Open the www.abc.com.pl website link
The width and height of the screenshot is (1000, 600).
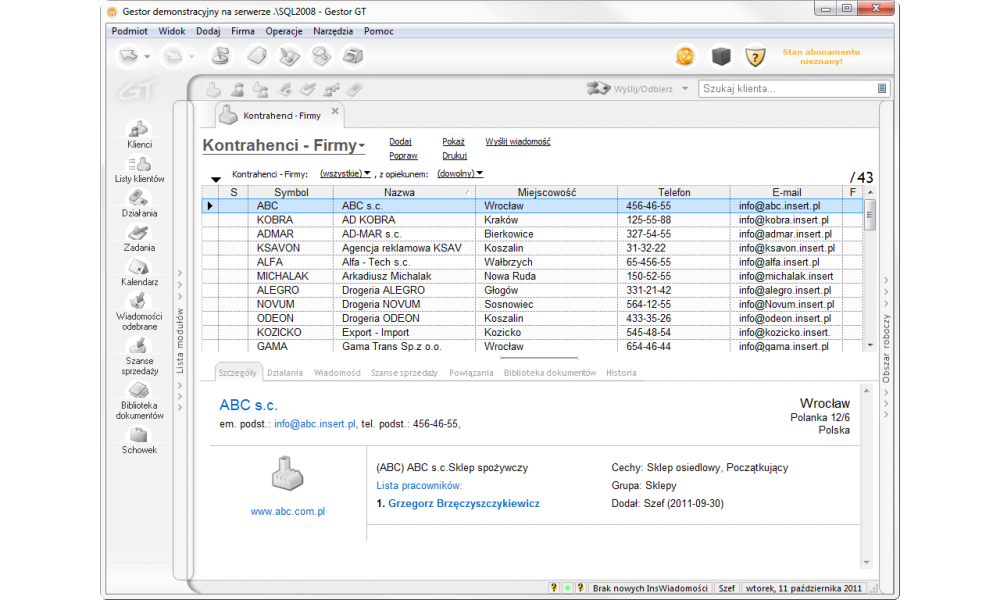[288, 511]
